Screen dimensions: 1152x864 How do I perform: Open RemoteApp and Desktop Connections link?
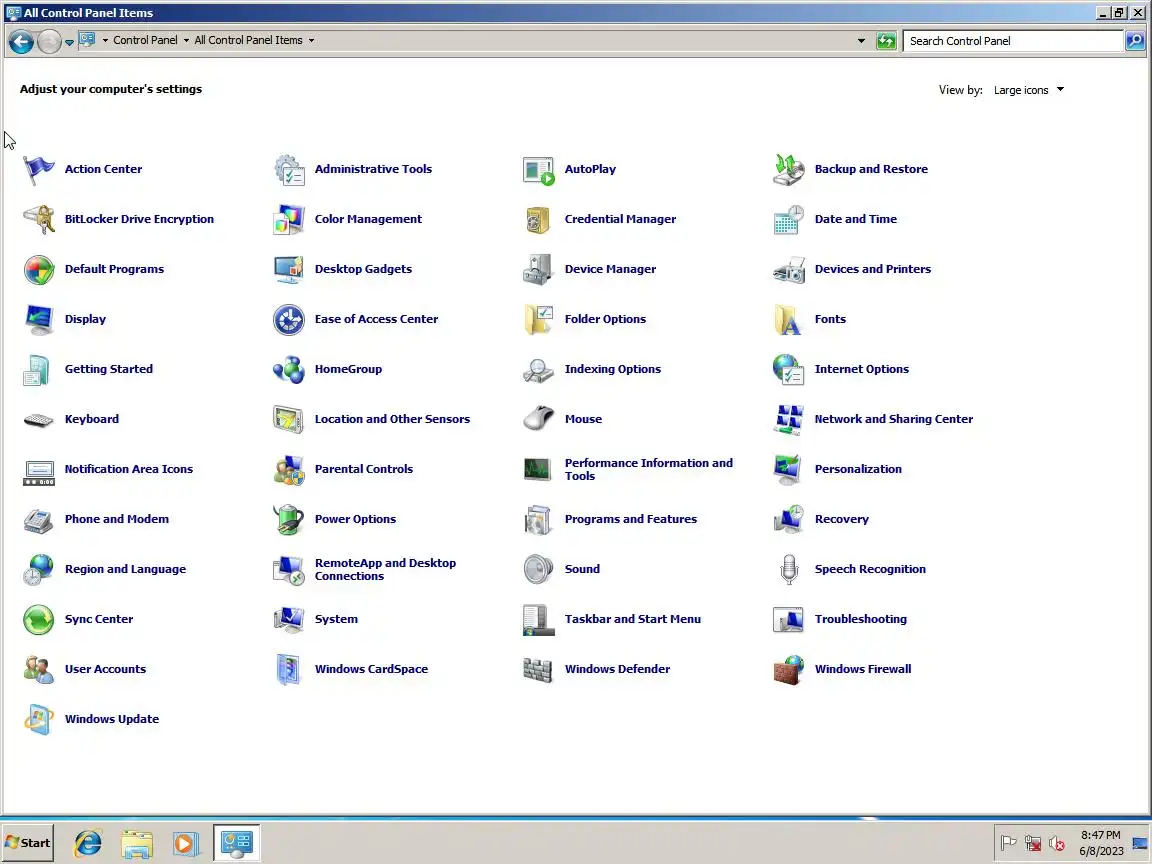(x=385, y=569)
